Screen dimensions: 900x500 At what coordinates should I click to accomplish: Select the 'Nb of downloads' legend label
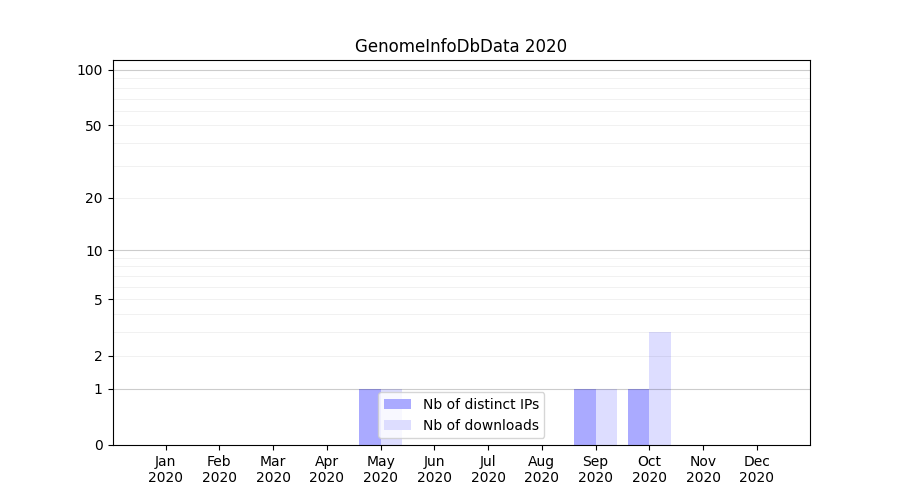(x=480, y=425)
